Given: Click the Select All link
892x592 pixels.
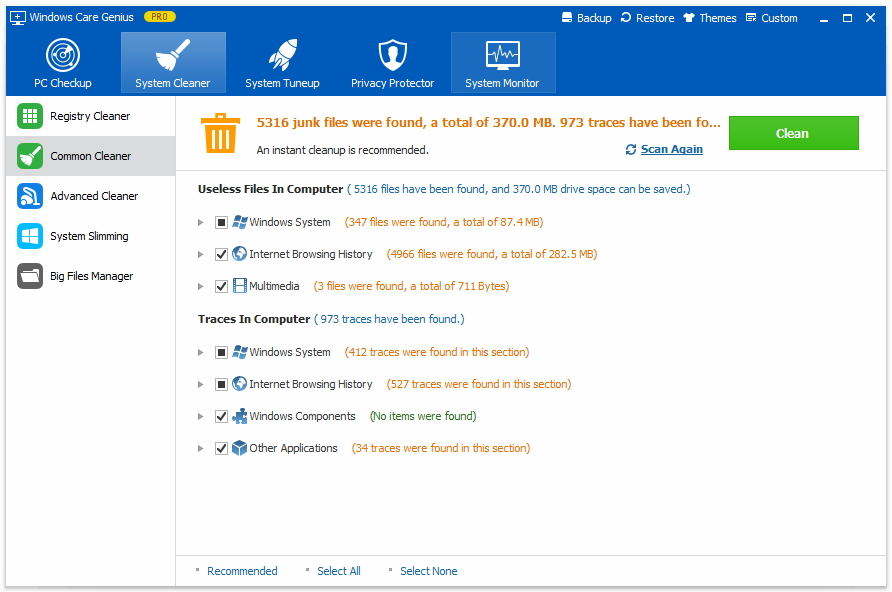Looking at the screenshot, I should [x=338, y=571].
